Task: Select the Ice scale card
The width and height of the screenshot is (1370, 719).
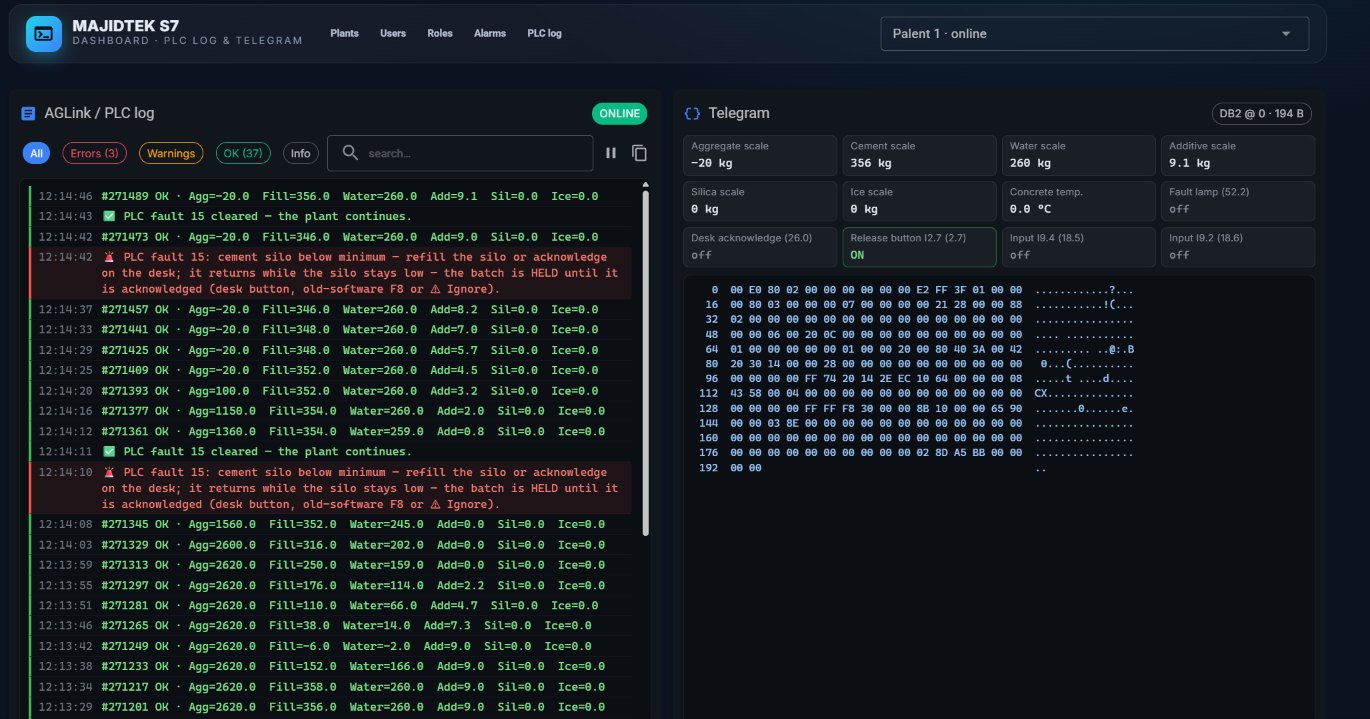Action: 920,201
